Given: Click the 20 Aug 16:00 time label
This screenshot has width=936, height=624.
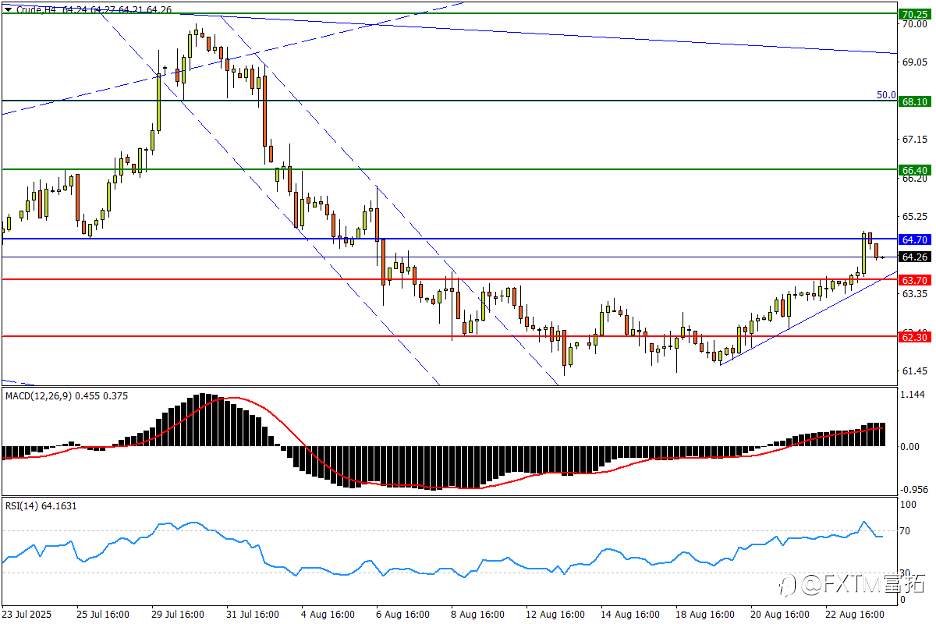Looking at the screenshot, I should (x=780, y=614).
